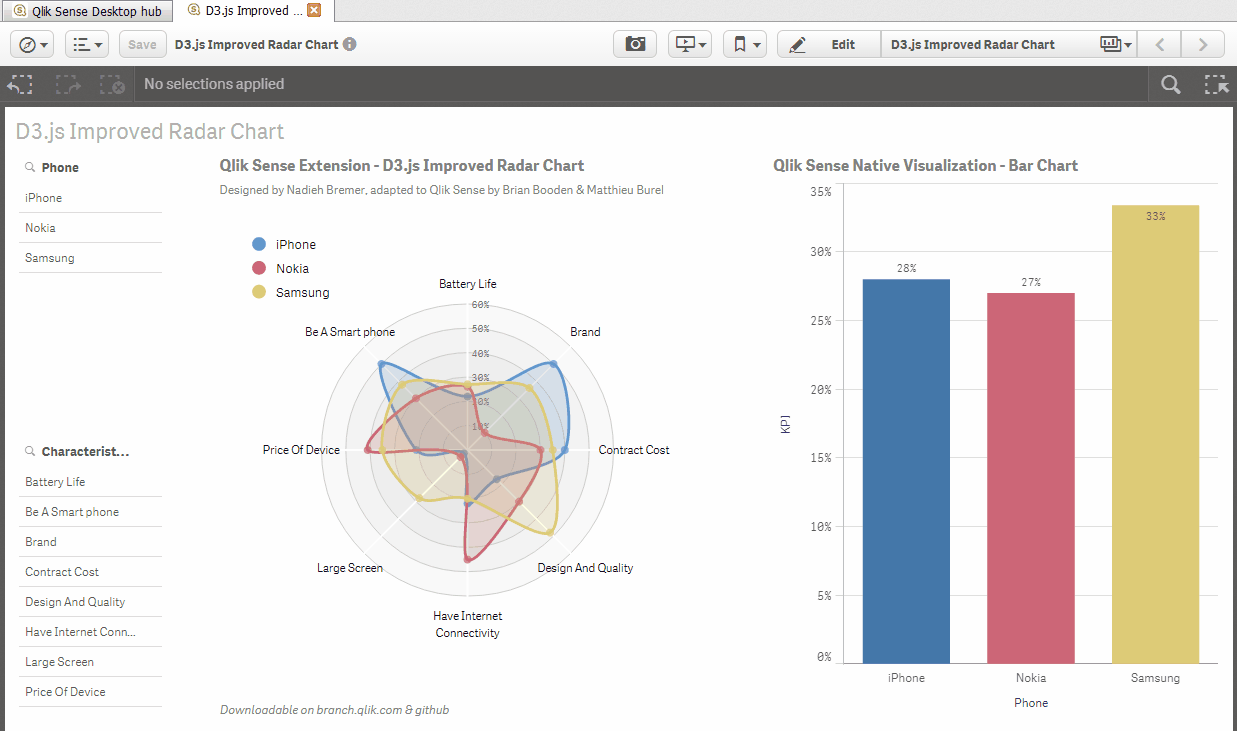
Task: Select Battery Life in Characteristic list
Action: 91,482
